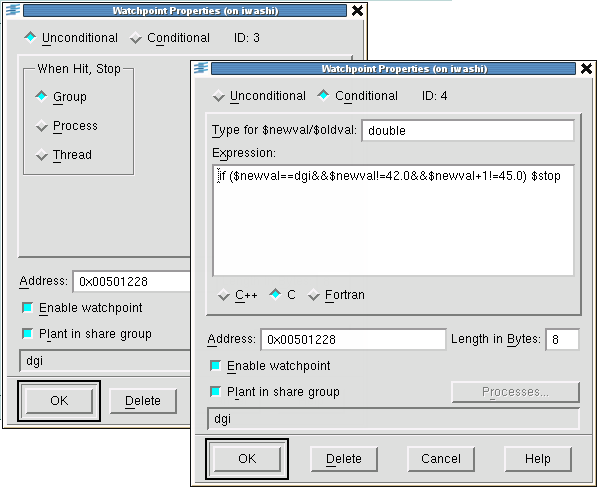
Task: Open window menu icon of back dialog
Action: click(12, 11)
